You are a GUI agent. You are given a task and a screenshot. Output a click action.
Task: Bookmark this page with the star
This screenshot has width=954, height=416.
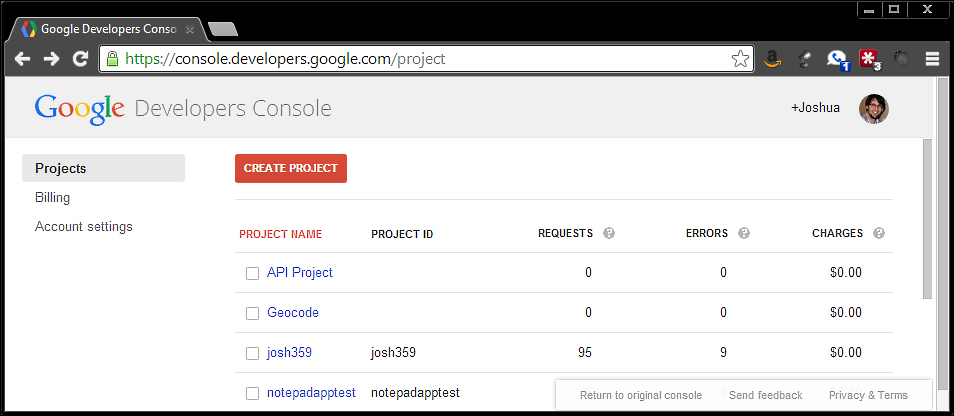pyautogui.click(x=740, y=59)
